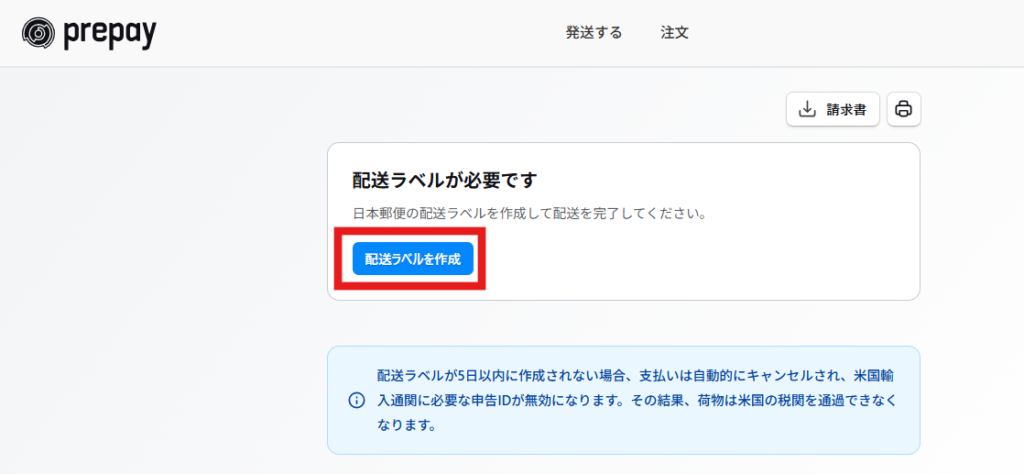Download the invoice via the 請求書 label
Screen dimensions: 1024x474
coord(846,109)
